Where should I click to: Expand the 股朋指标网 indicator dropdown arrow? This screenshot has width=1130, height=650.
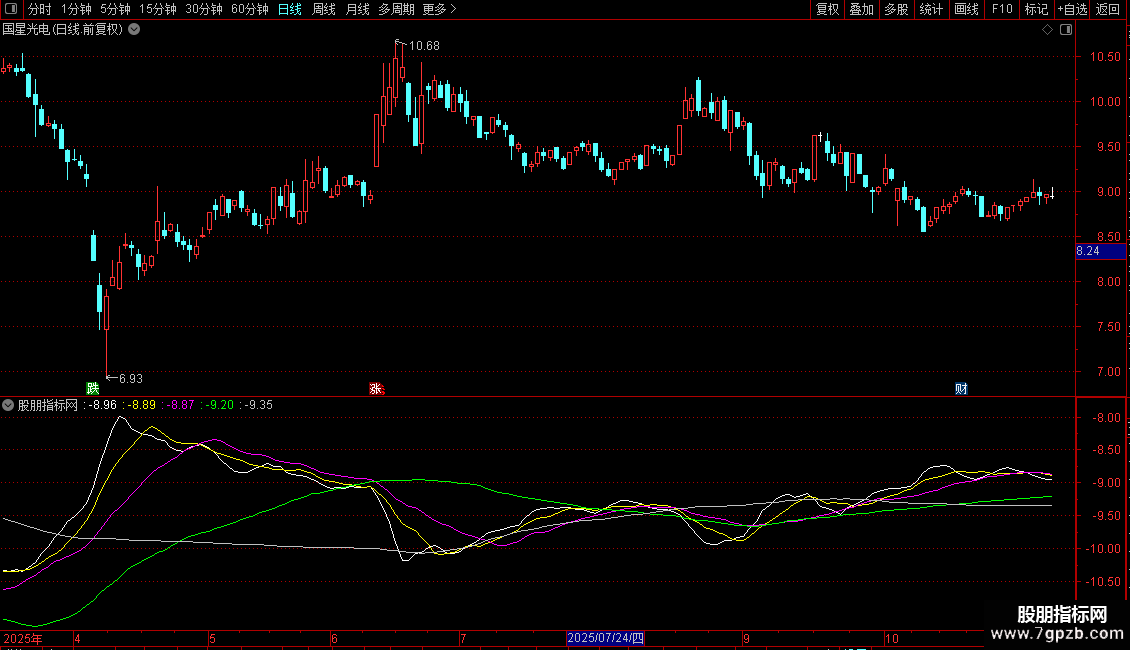pyautogui.click(x=9, y=405)
